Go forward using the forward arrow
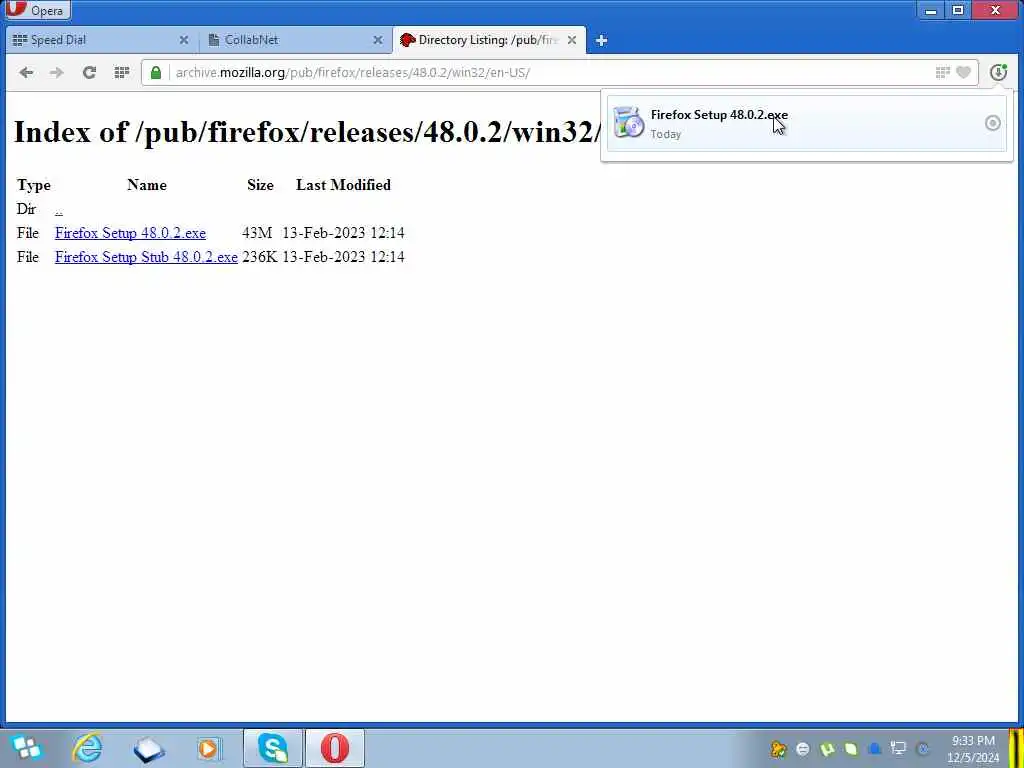1024x768 pixels. pos(57,72)
